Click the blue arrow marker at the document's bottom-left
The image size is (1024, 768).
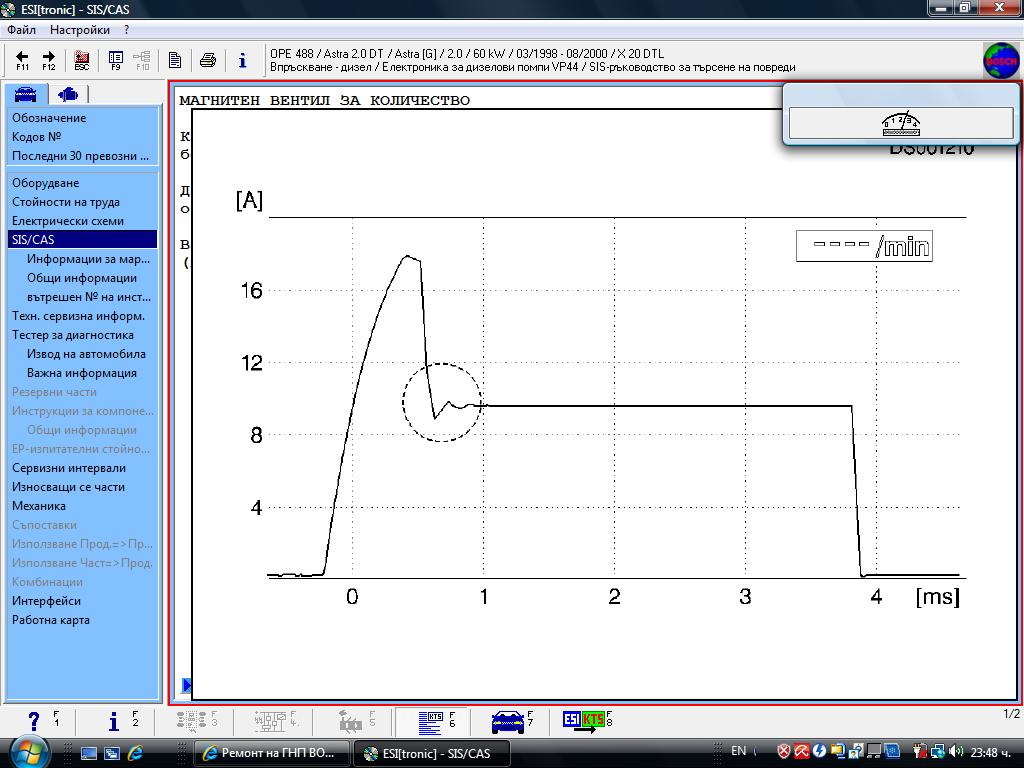[x=186, y=685]
